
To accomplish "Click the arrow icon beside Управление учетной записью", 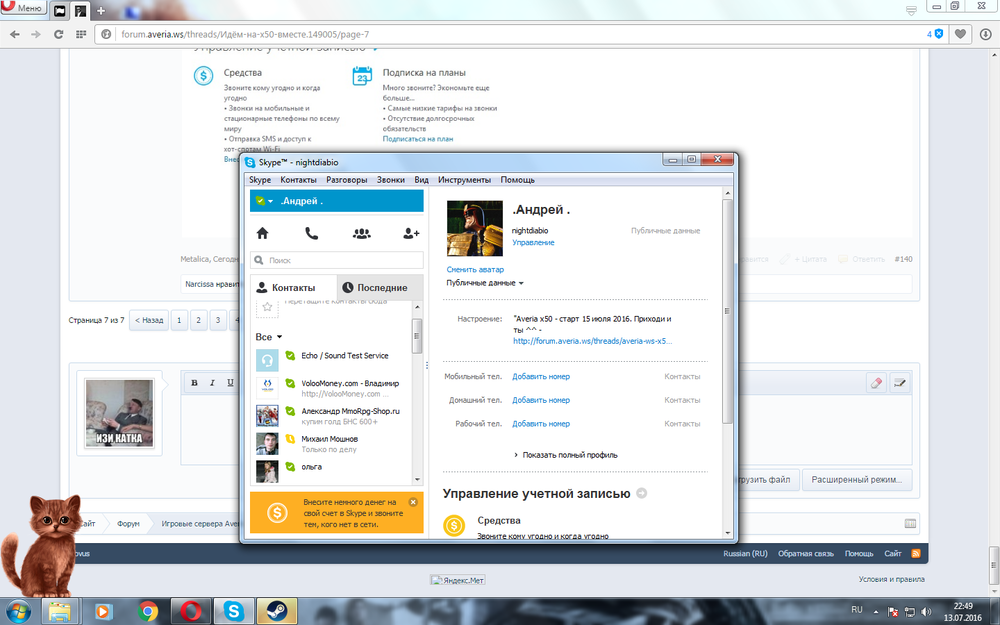I will (642, 493).
